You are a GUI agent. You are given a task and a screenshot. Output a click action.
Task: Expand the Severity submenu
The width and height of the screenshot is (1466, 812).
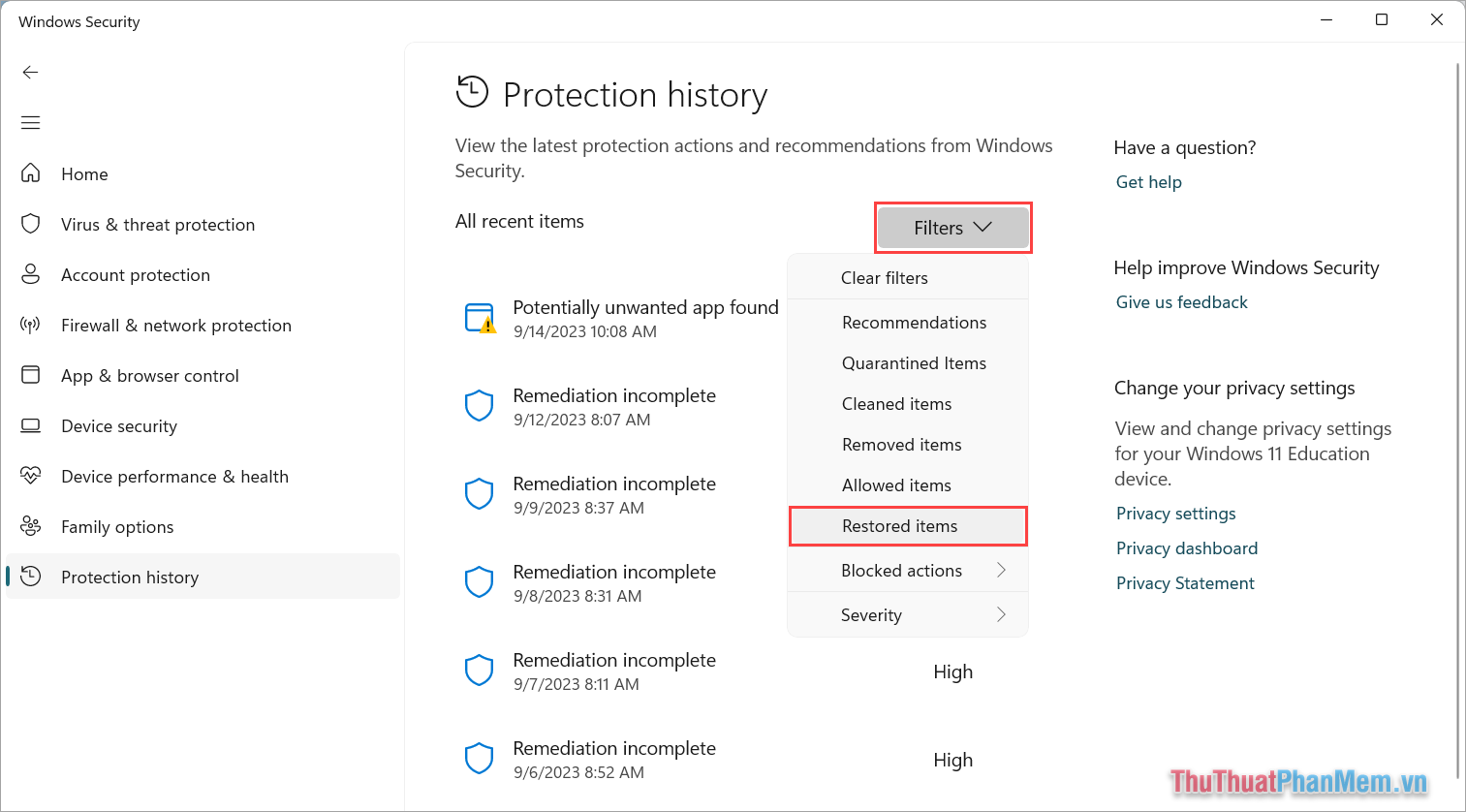point(871,614)
